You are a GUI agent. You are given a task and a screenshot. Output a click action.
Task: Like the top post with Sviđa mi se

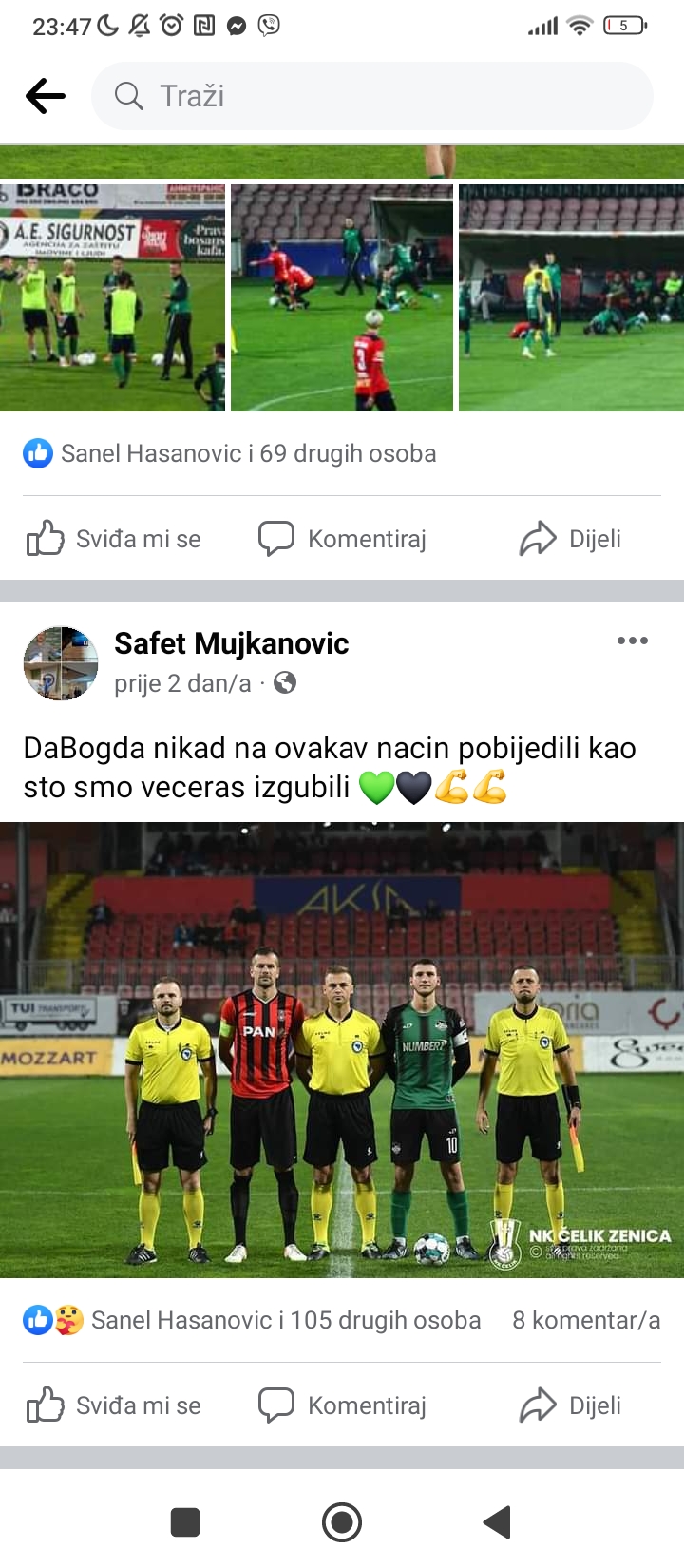(114, 539)
